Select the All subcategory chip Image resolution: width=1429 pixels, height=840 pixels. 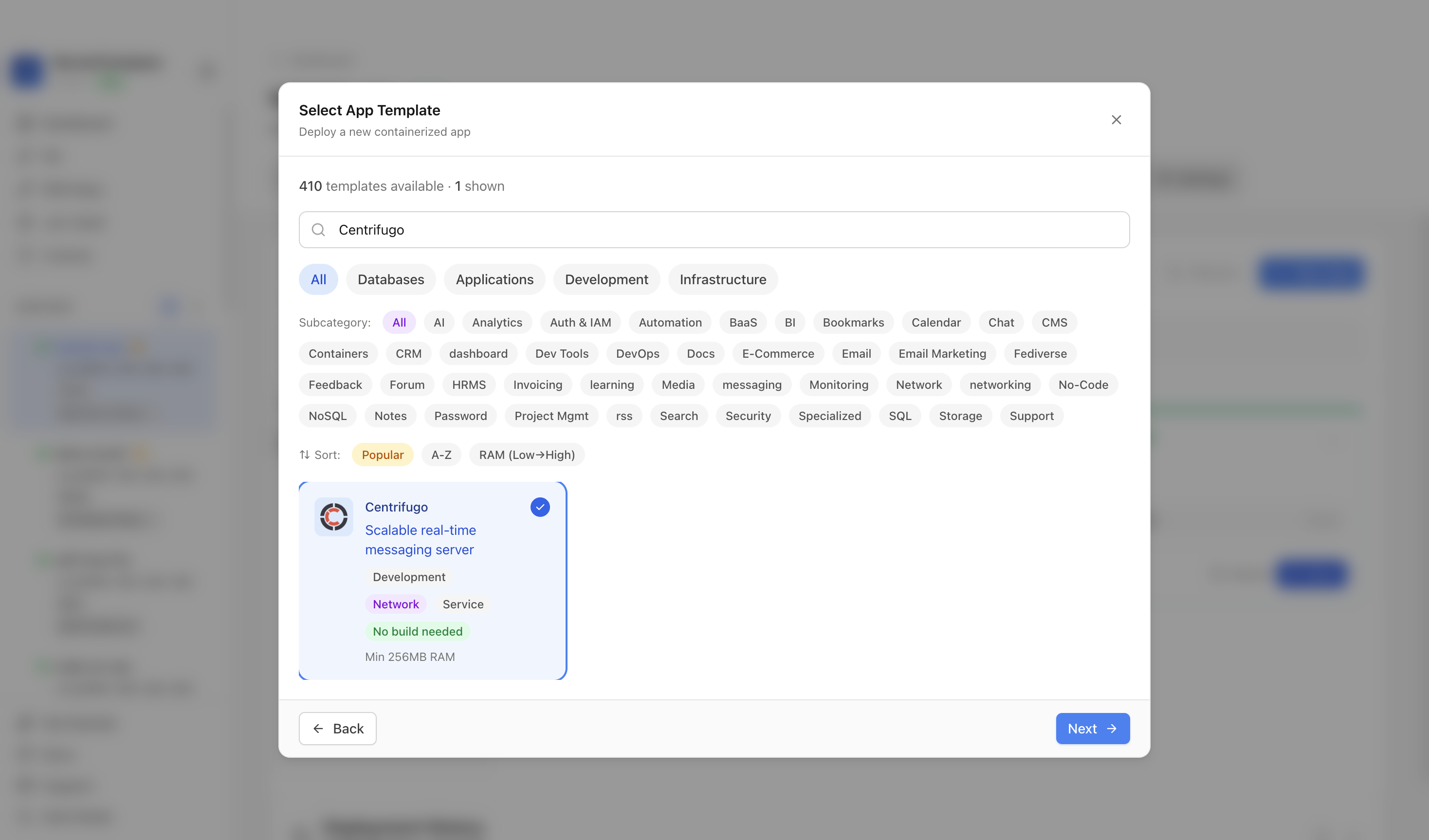click(x=399, y=322)
